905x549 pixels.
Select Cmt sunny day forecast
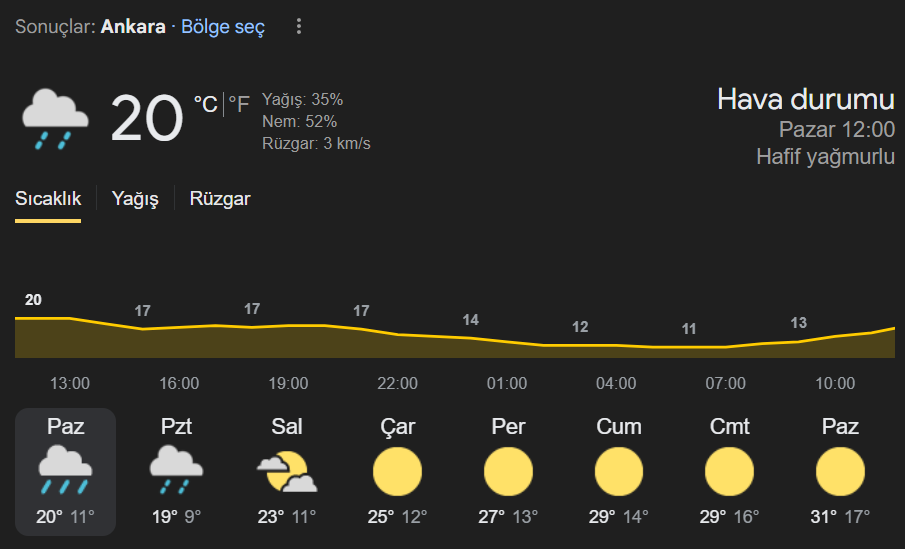coord(730,472)
